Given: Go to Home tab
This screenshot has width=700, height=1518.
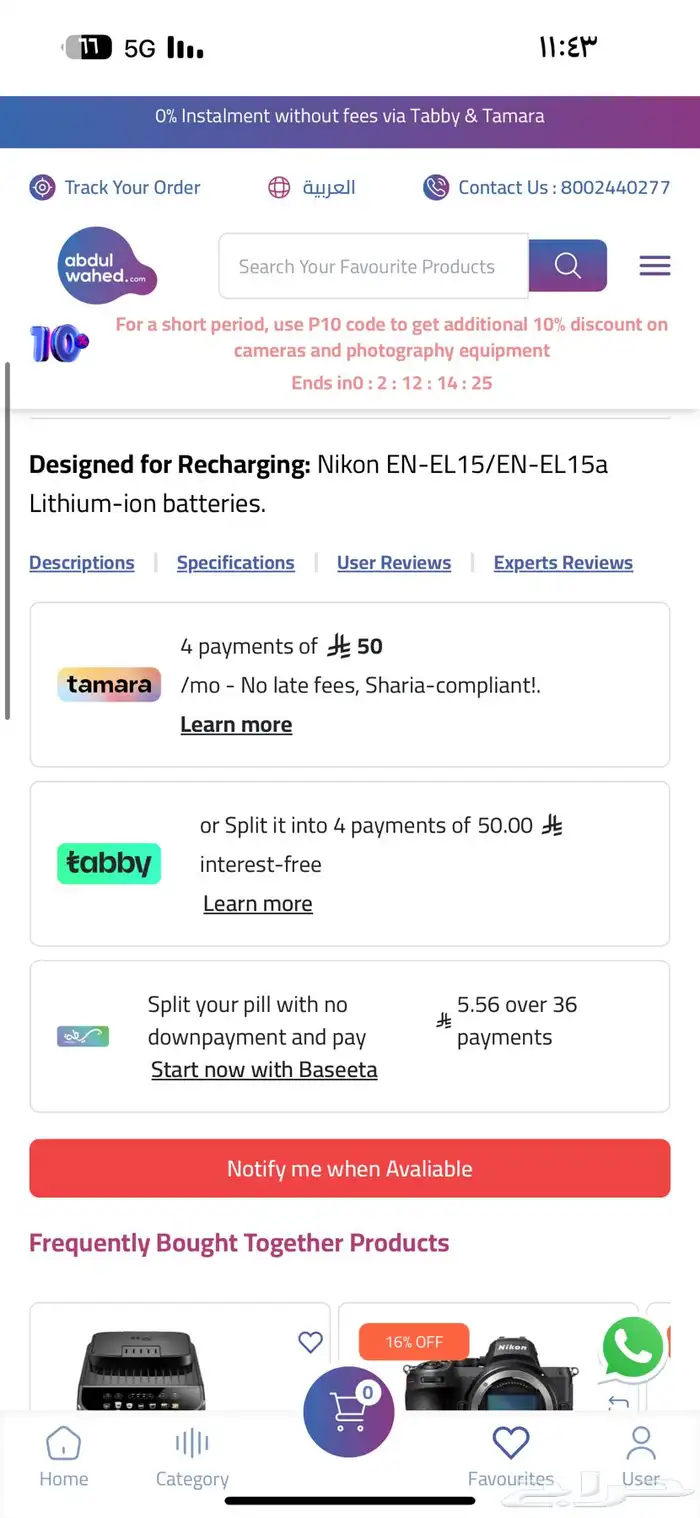Looking at the screenshot, I should tap(63, 1457).
